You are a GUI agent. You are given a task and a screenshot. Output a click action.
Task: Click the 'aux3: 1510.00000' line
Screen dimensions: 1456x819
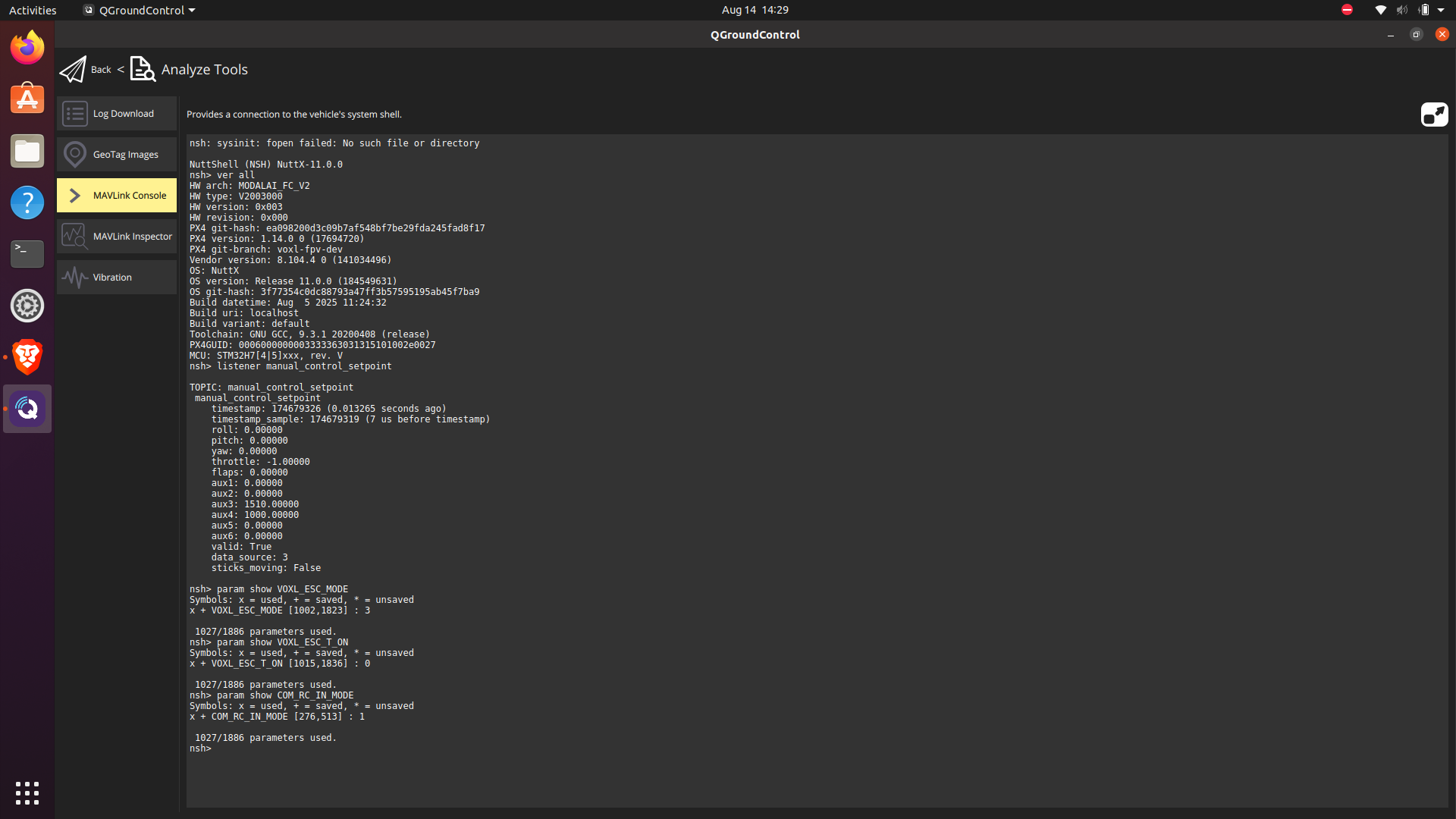click(x=255, y=504)
